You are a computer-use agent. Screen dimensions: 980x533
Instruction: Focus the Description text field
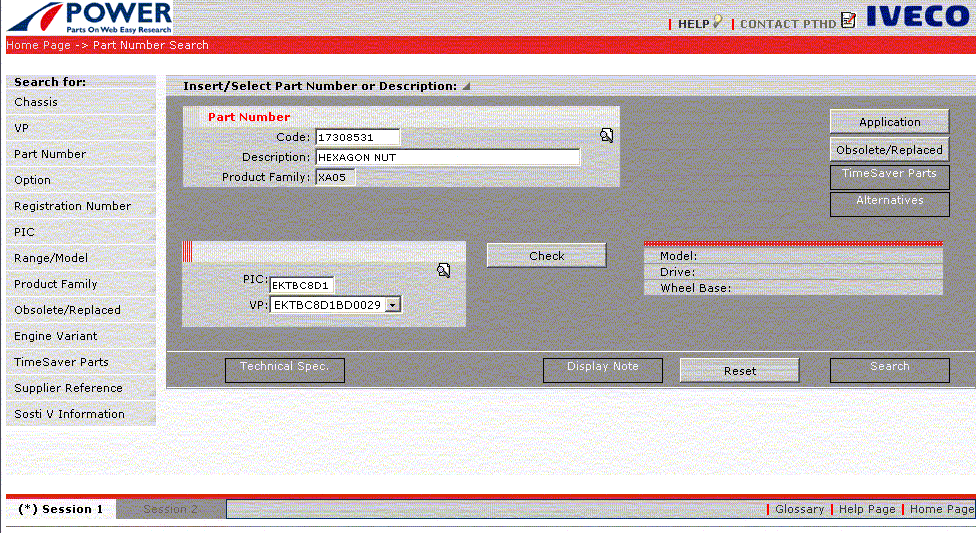447,157
